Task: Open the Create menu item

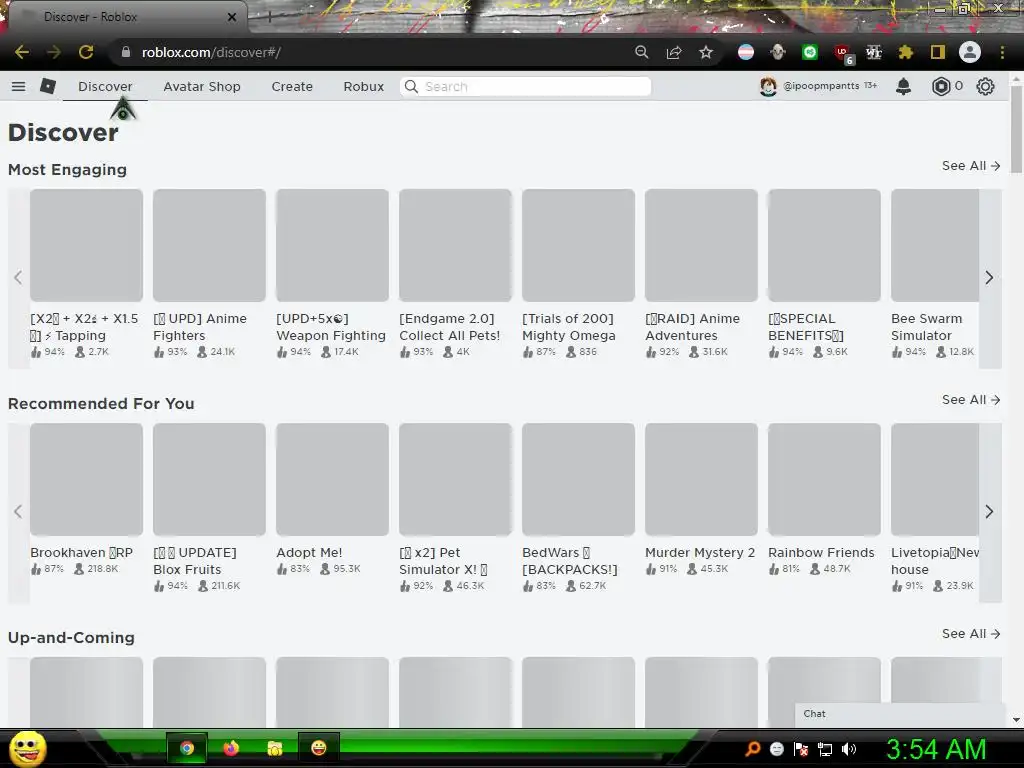Action: pos(292,86)
